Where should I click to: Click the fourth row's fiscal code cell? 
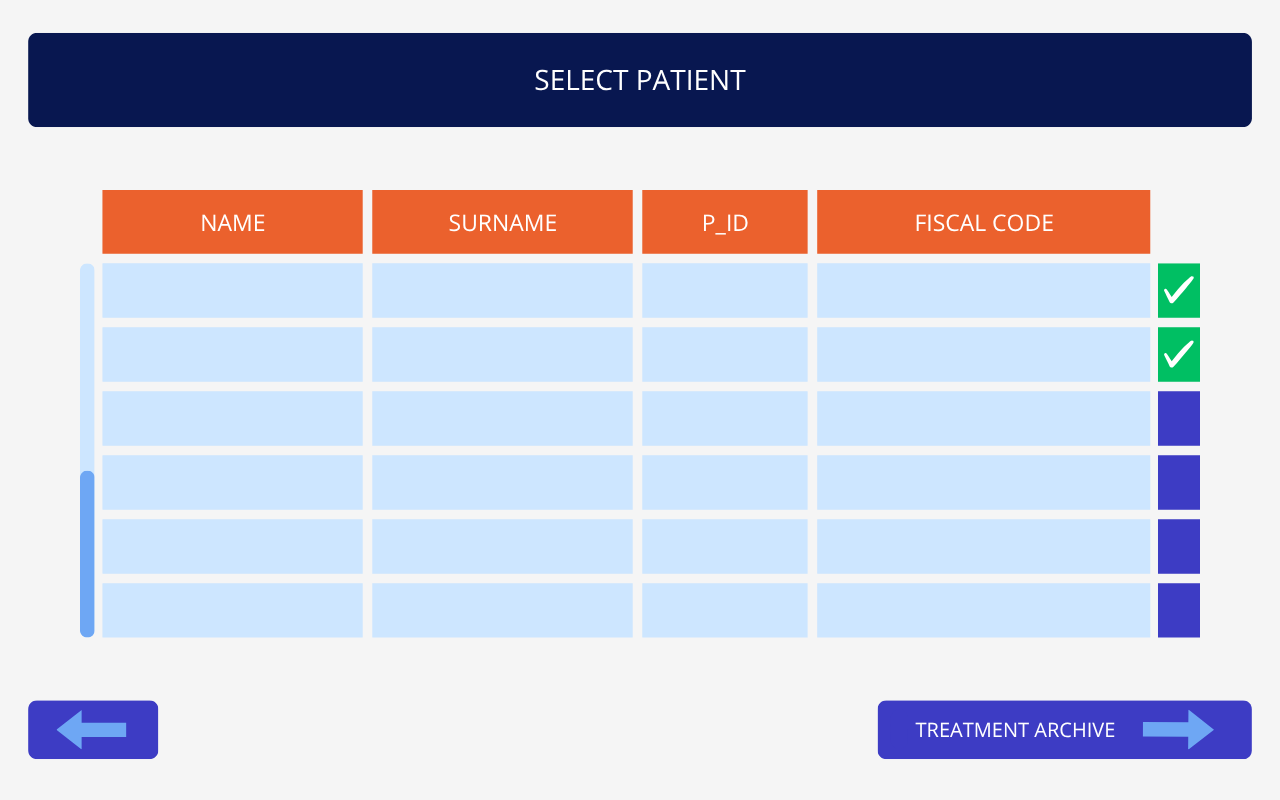984,483
